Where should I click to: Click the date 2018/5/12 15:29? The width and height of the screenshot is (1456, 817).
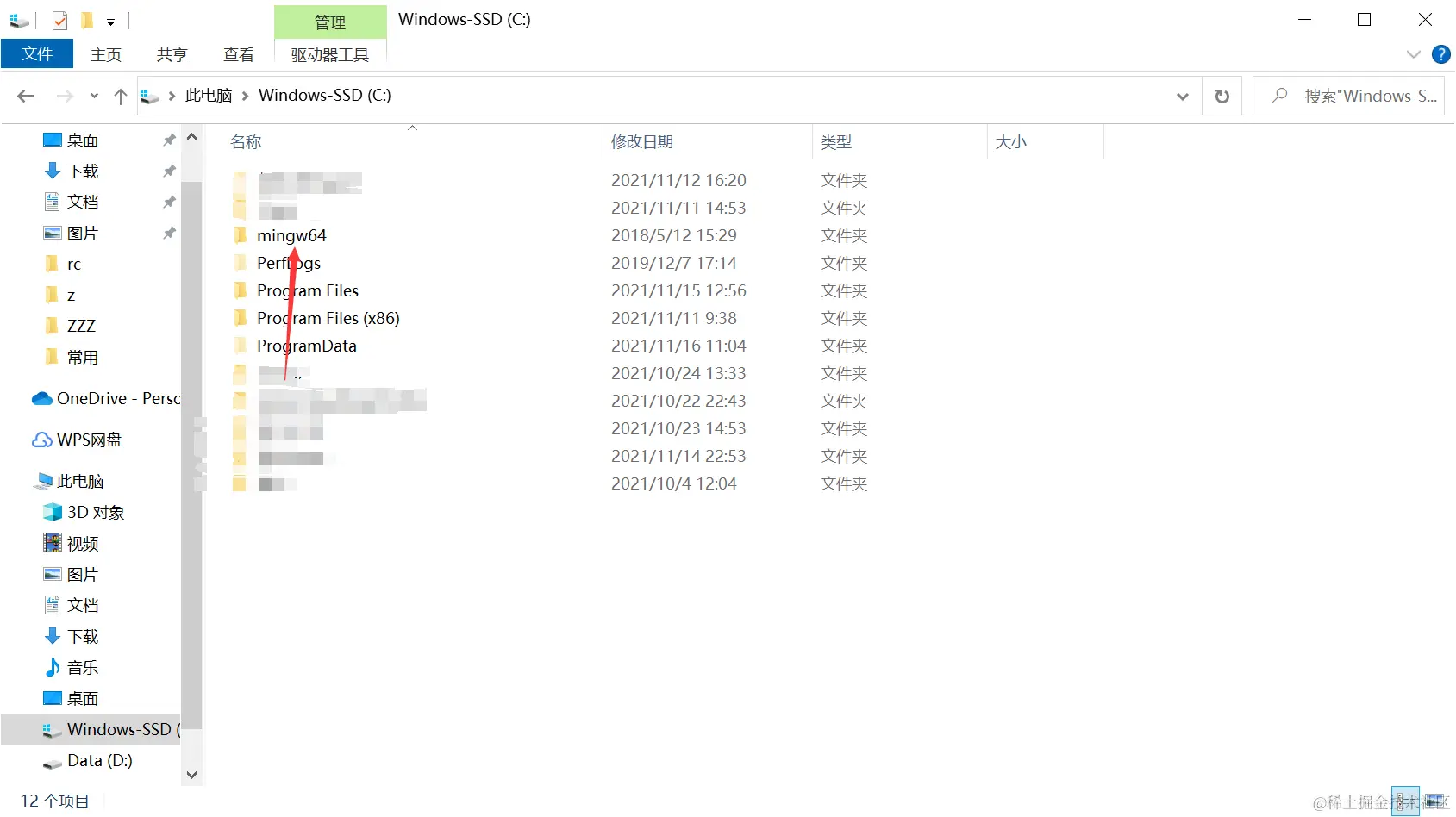pyautogui.click(x=674, y=235)
